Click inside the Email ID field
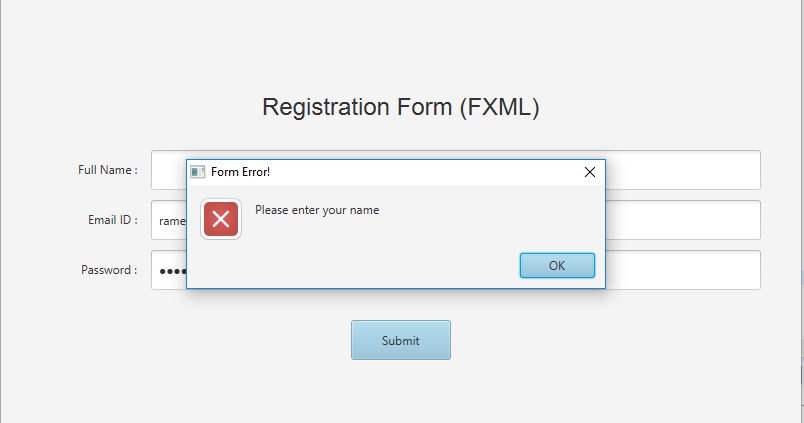This screenshot has height=423, width=804. pos(680,220)
